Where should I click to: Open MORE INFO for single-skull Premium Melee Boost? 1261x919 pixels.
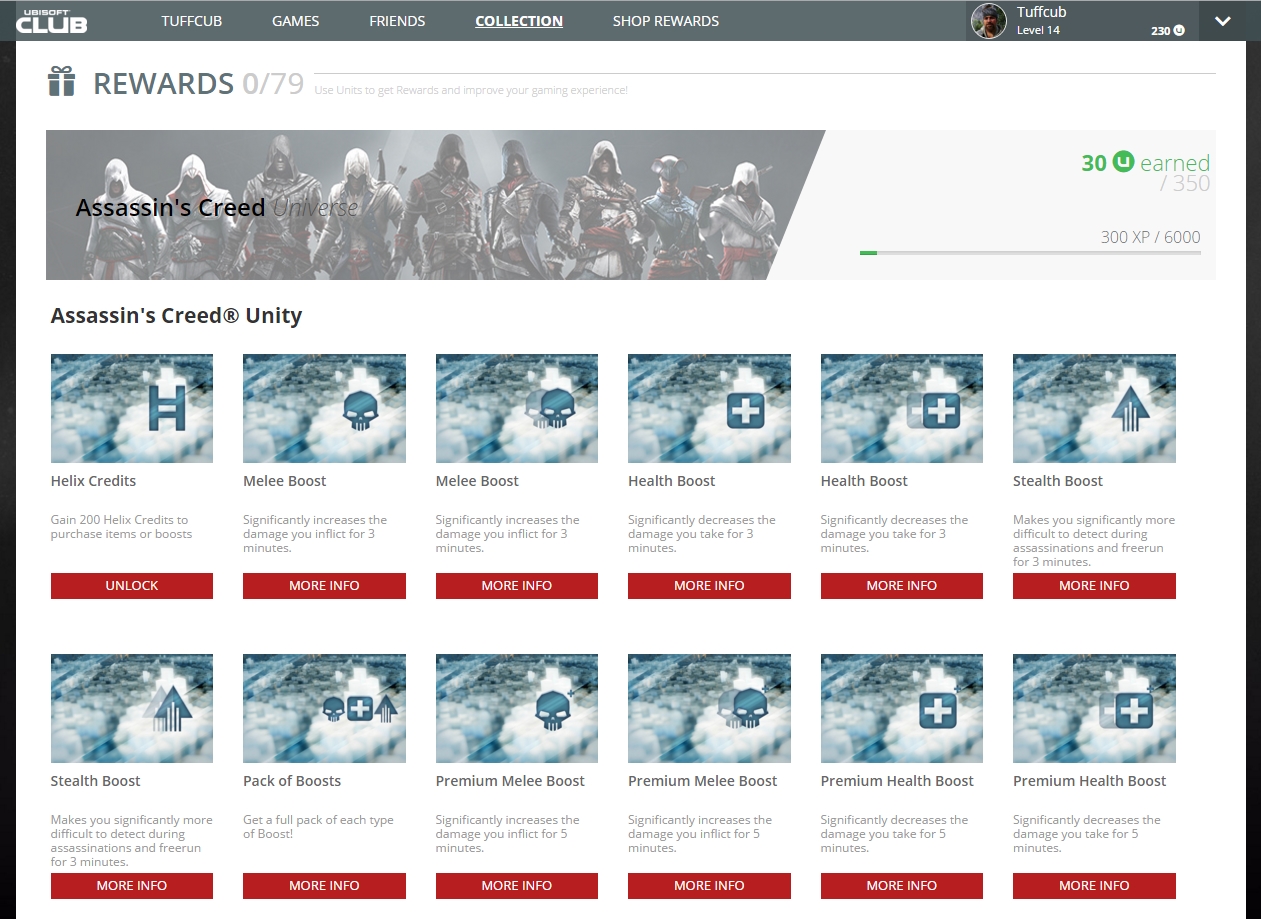pyautogui.click(x=517, y=886)
